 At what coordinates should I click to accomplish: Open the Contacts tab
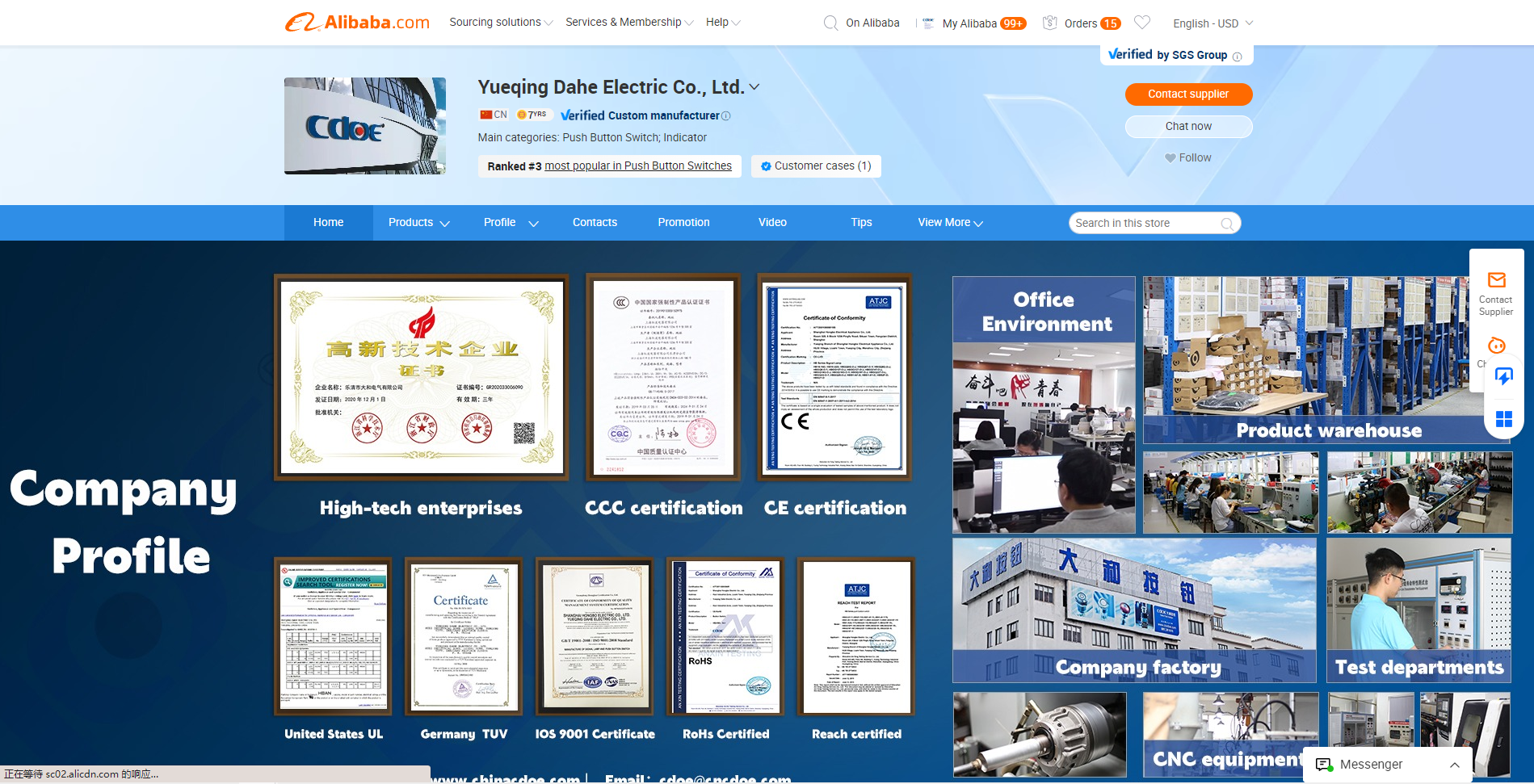tap(595, 223)
